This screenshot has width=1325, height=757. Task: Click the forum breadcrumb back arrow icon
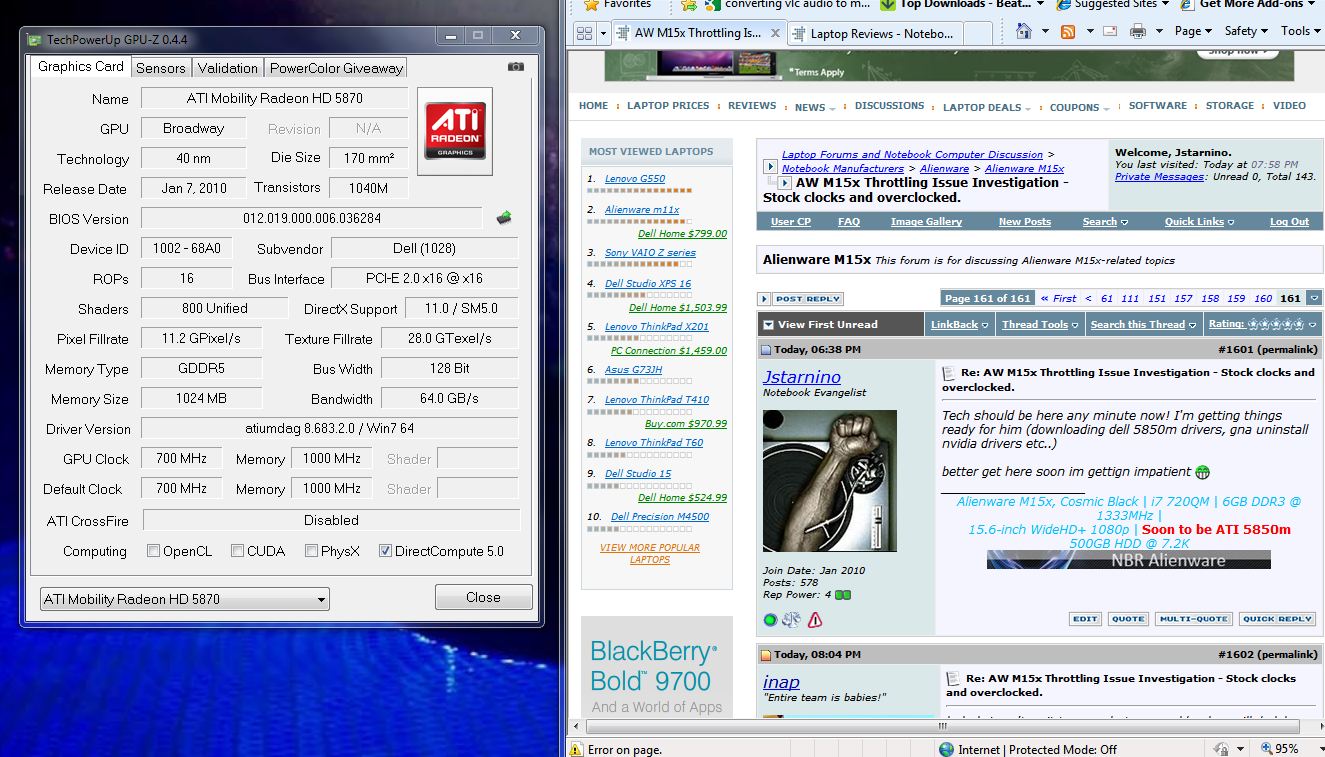point(770,166)
